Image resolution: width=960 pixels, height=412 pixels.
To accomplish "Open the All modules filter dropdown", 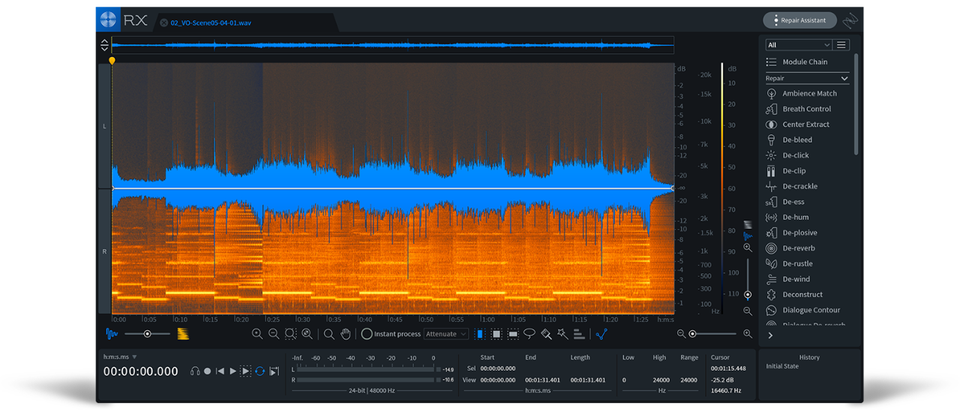I will tap(798, 45).
